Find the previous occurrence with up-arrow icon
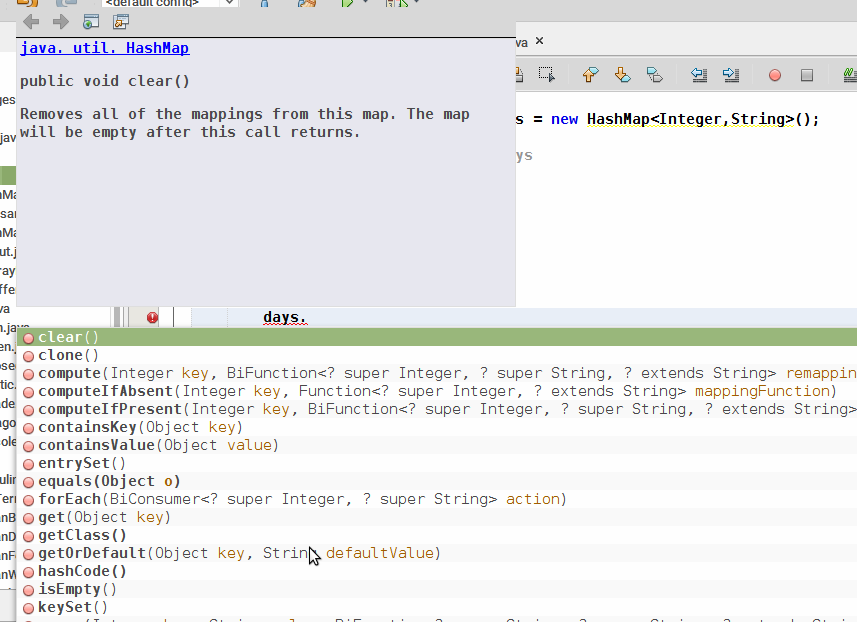Image resolution: width=857 pixels, height=622 pixels. pyautogui.click(x=589, y=75)
